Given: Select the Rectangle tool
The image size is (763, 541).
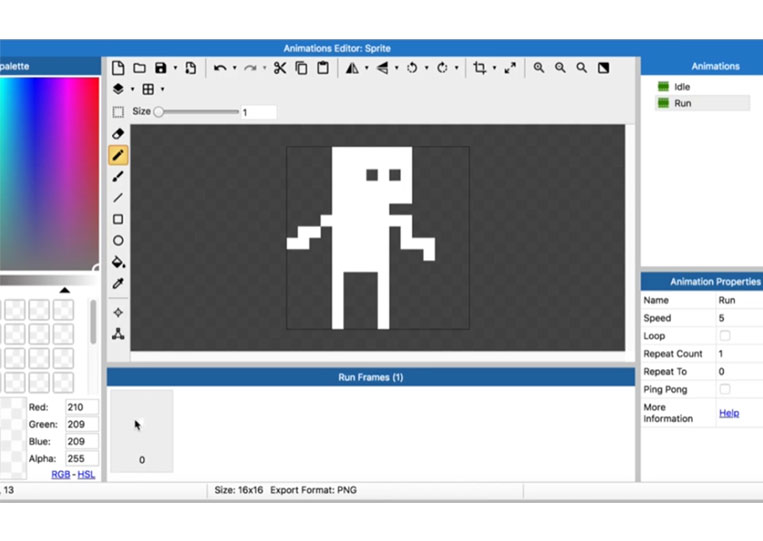Looking at the screenshot, I should (118, 219).
